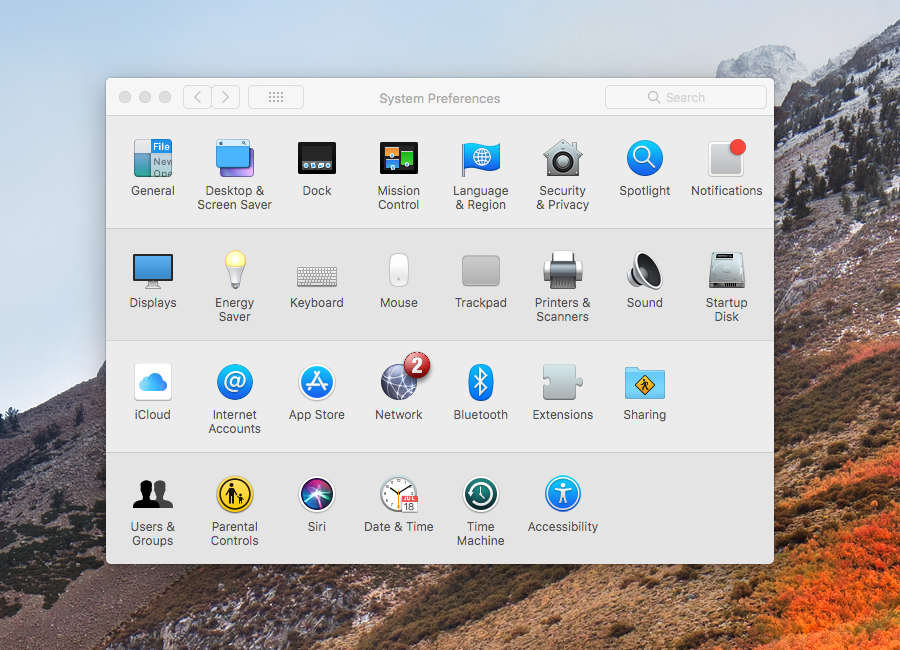Open Trackpad settings
Screen dimensions: 900x650
481,270
